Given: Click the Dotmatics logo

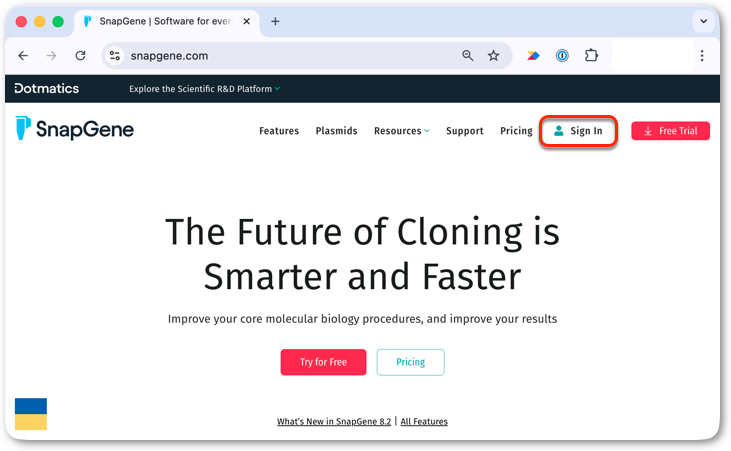Looking at the screenshot, I should [47, 89].
